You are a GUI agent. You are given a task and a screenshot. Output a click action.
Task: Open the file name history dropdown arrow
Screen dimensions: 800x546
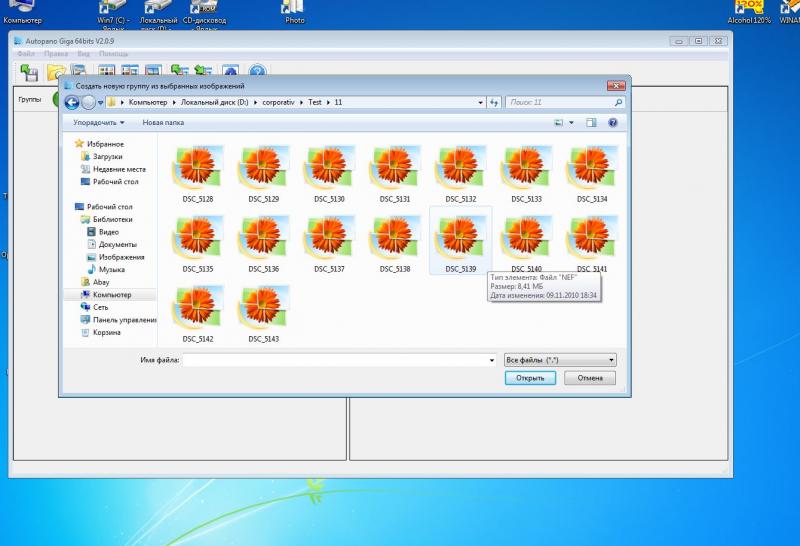(492, 360)
